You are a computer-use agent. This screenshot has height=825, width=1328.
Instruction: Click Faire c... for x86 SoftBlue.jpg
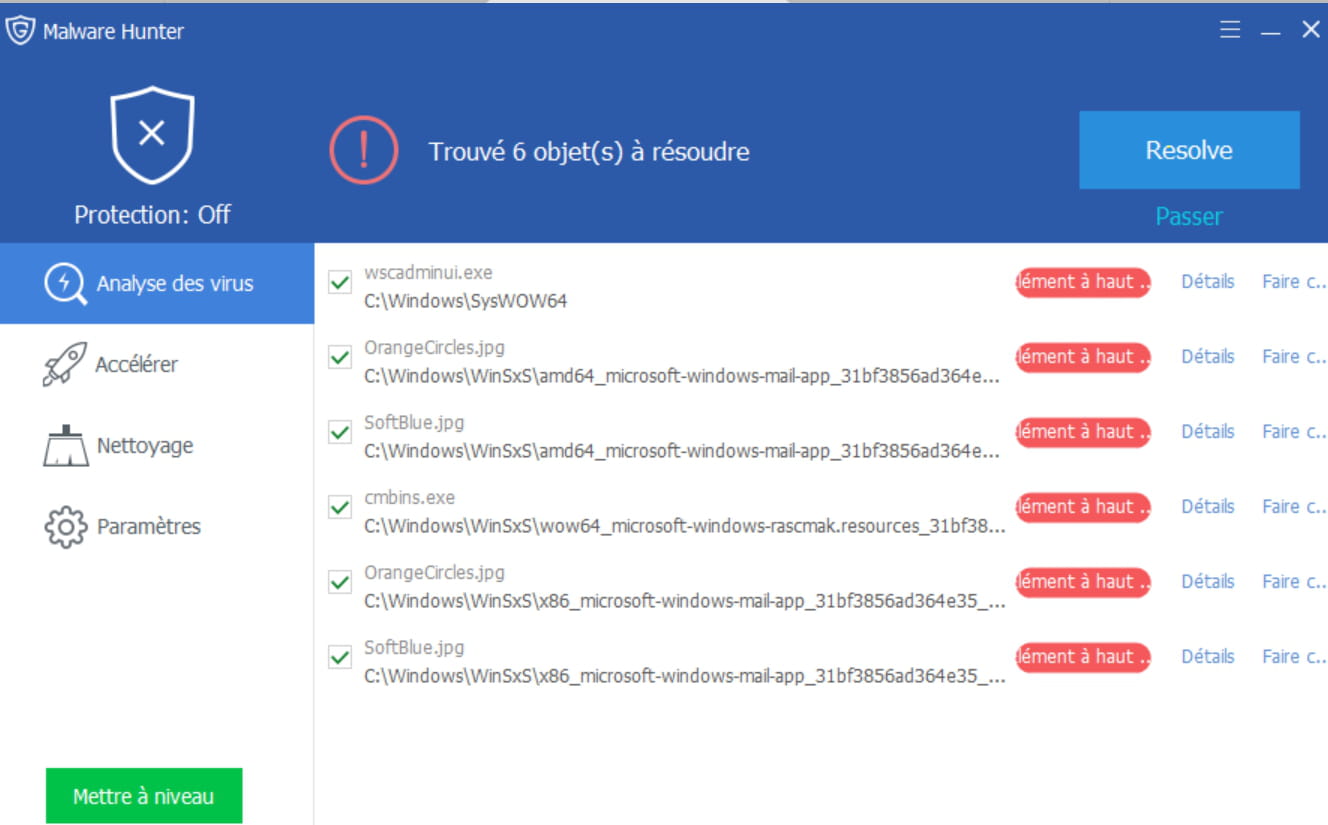tap(1294, 657)
